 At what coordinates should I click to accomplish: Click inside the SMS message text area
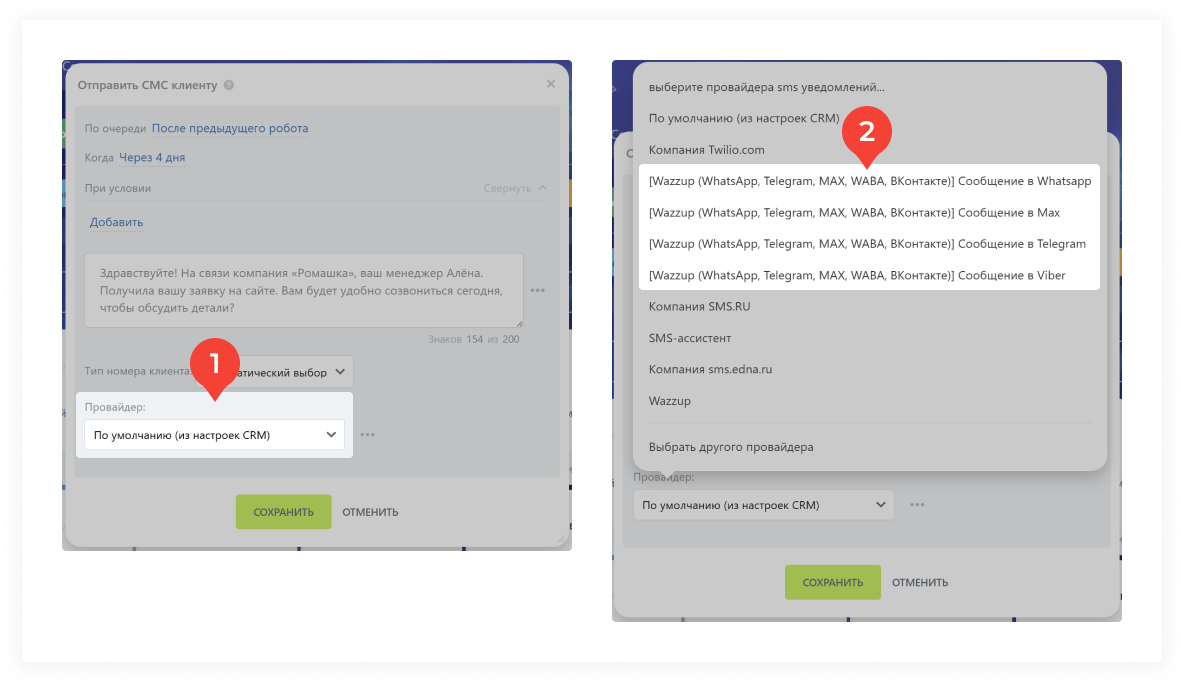[x=304, y=290]
